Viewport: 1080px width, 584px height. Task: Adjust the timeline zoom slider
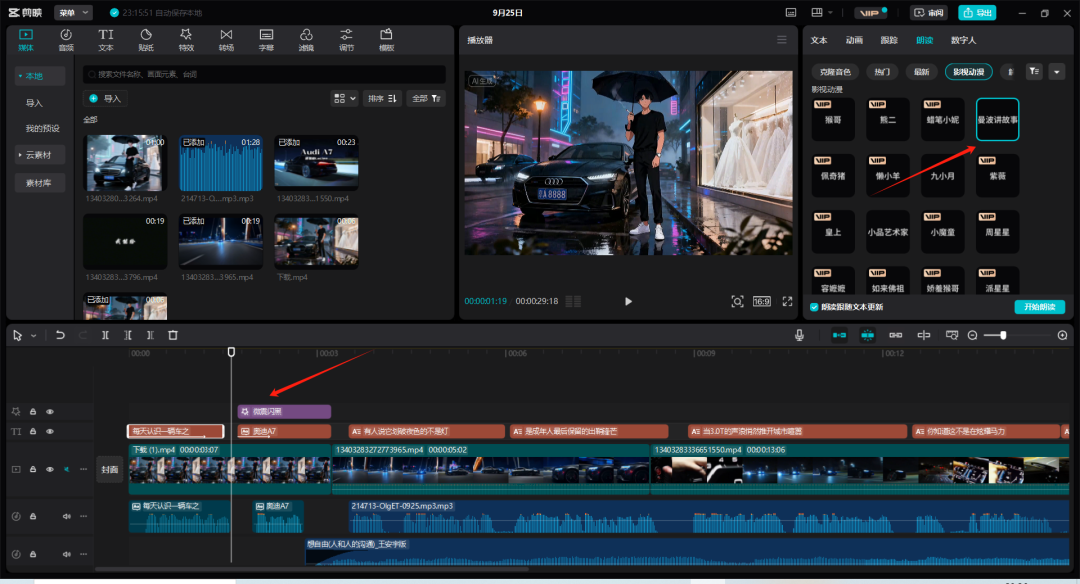[x=1003, y=335]
